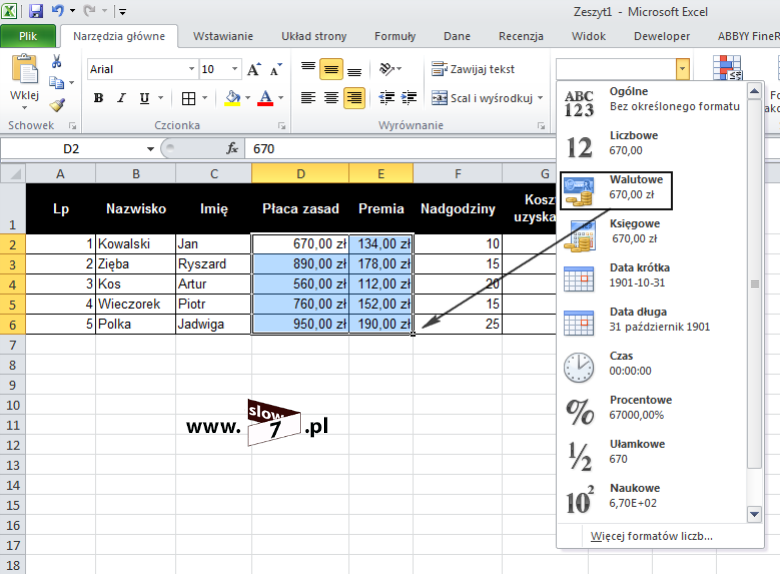
Task: Click the Borders grid icon
Action: point(189,98)
